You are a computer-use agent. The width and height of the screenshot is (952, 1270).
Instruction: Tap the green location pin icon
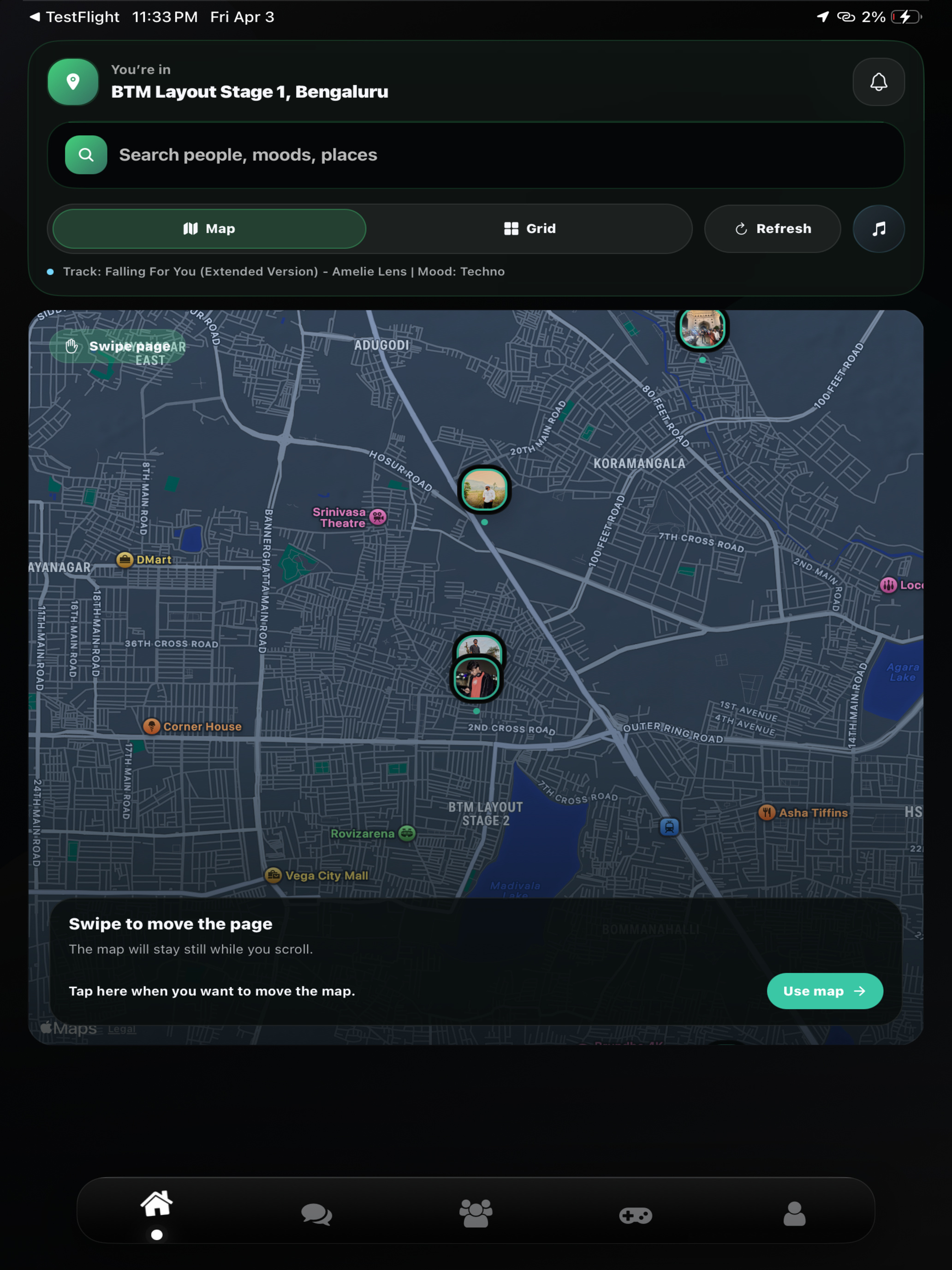(73, 82)
